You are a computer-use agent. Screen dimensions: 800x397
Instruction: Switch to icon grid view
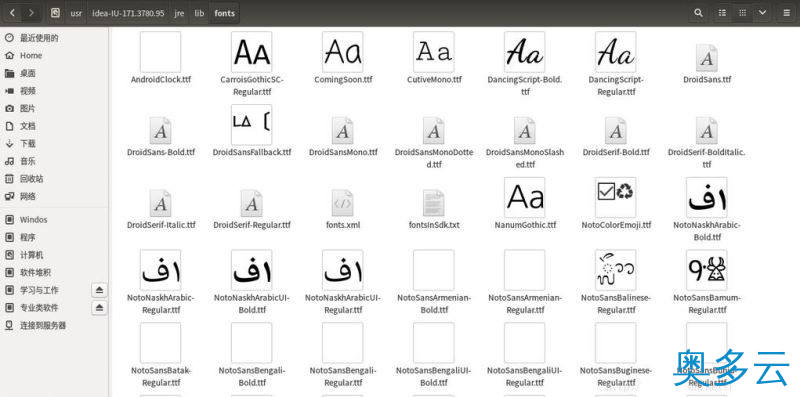click(742, 13)
